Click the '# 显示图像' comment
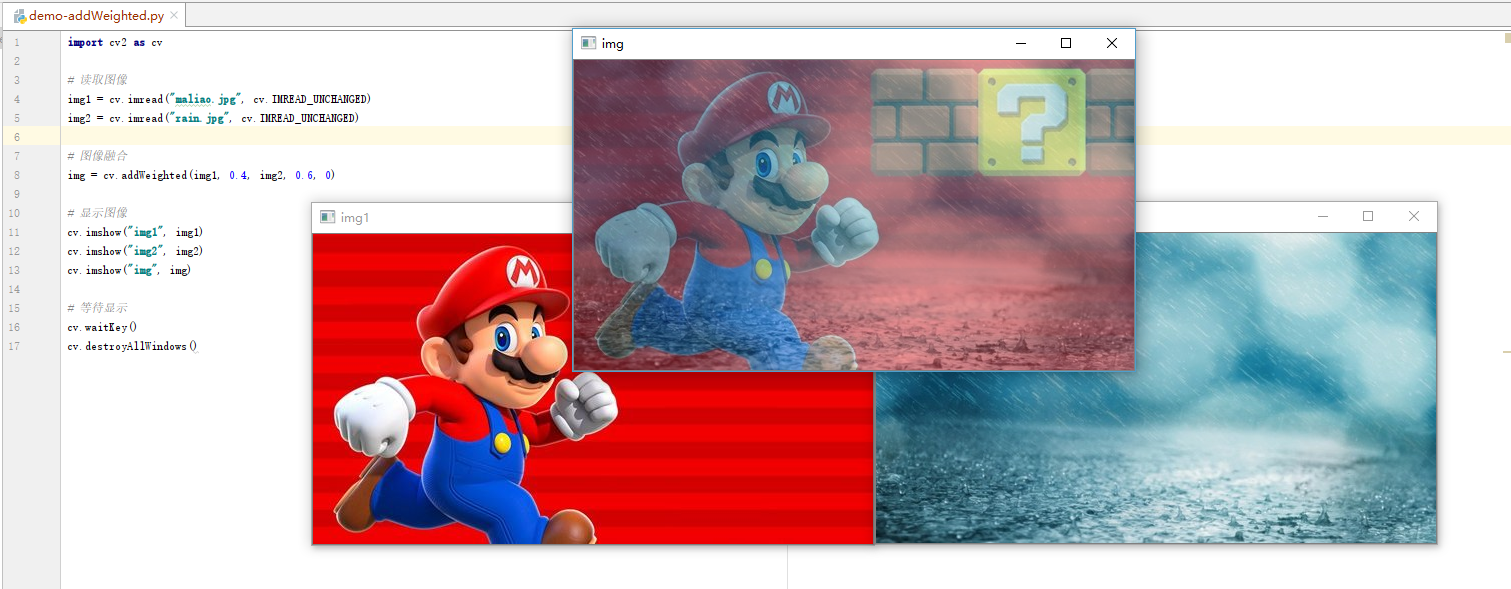The width and height of the screenshot is (1511, 589). point(97,213)
